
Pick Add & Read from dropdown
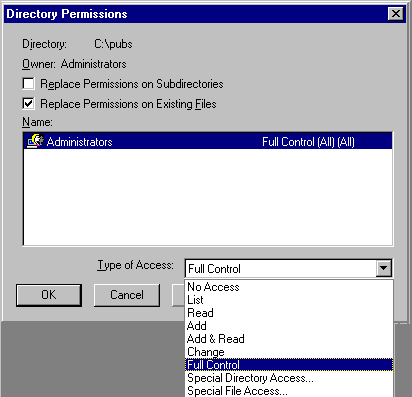click(289, 339)
